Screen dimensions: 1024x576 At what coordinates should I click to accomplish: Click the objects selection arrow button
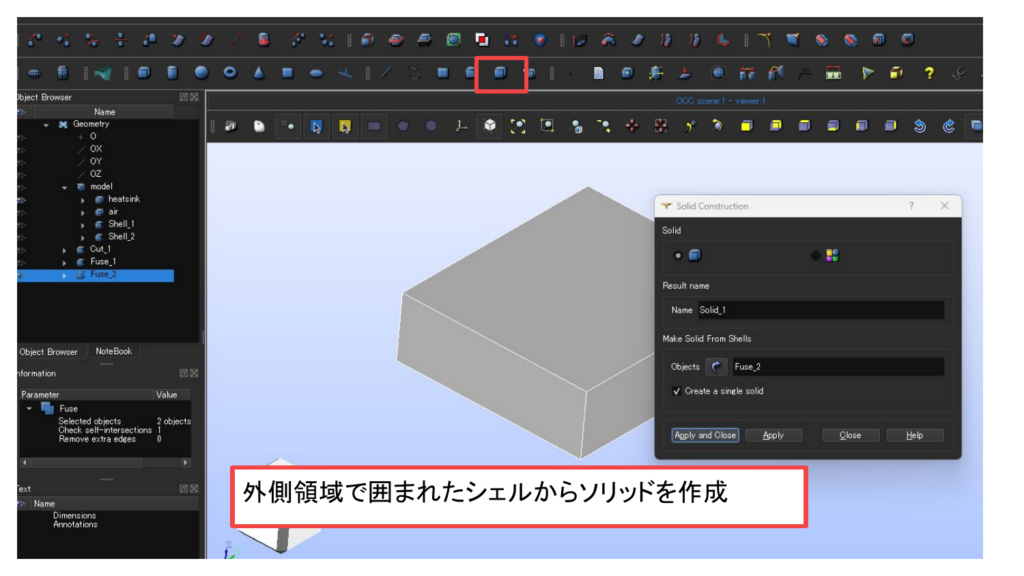click(x=716, y=367)
